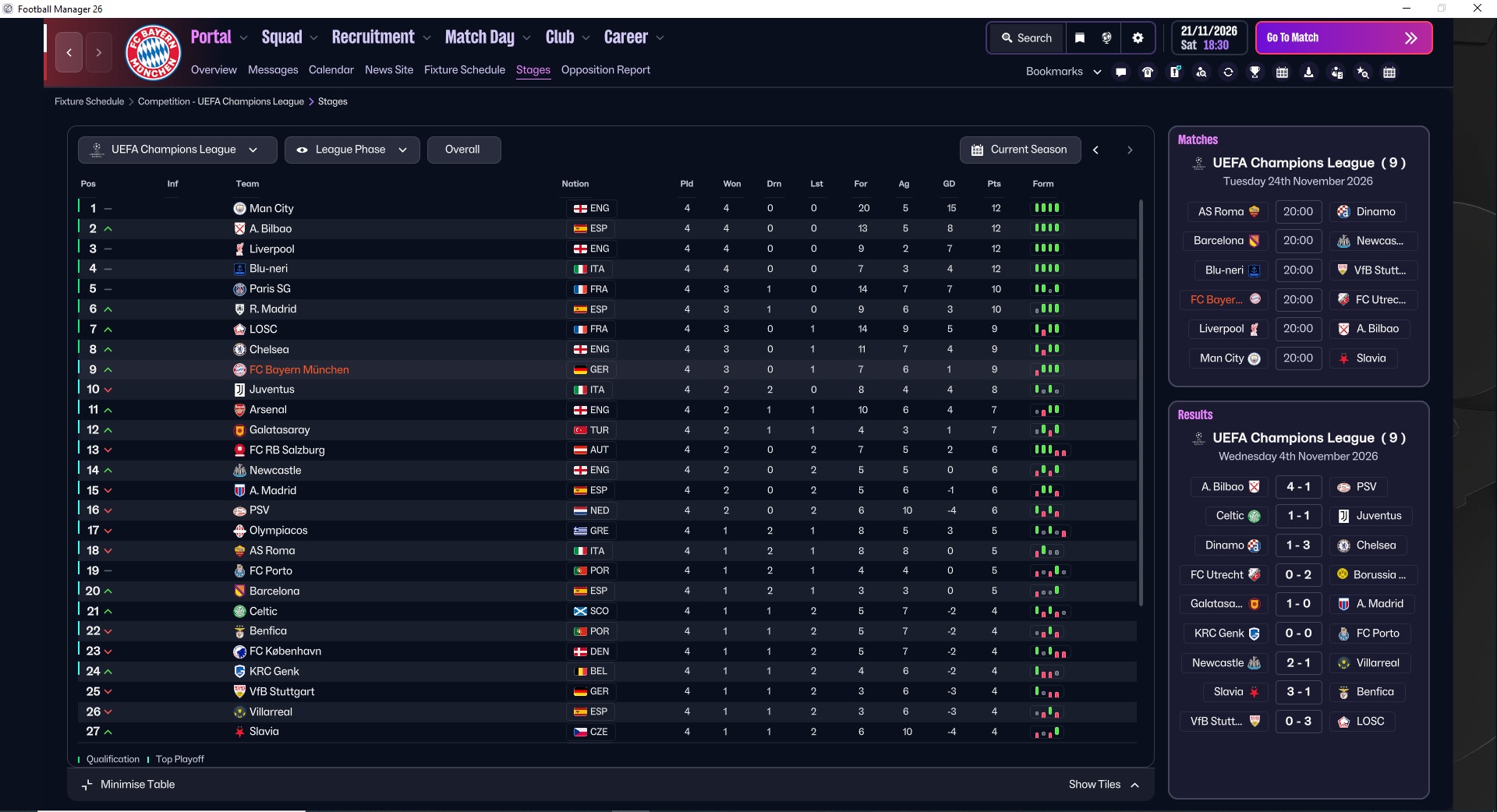Open the staff clipboard bookmark icon

pyautogui.click(x=1337, y=72)
